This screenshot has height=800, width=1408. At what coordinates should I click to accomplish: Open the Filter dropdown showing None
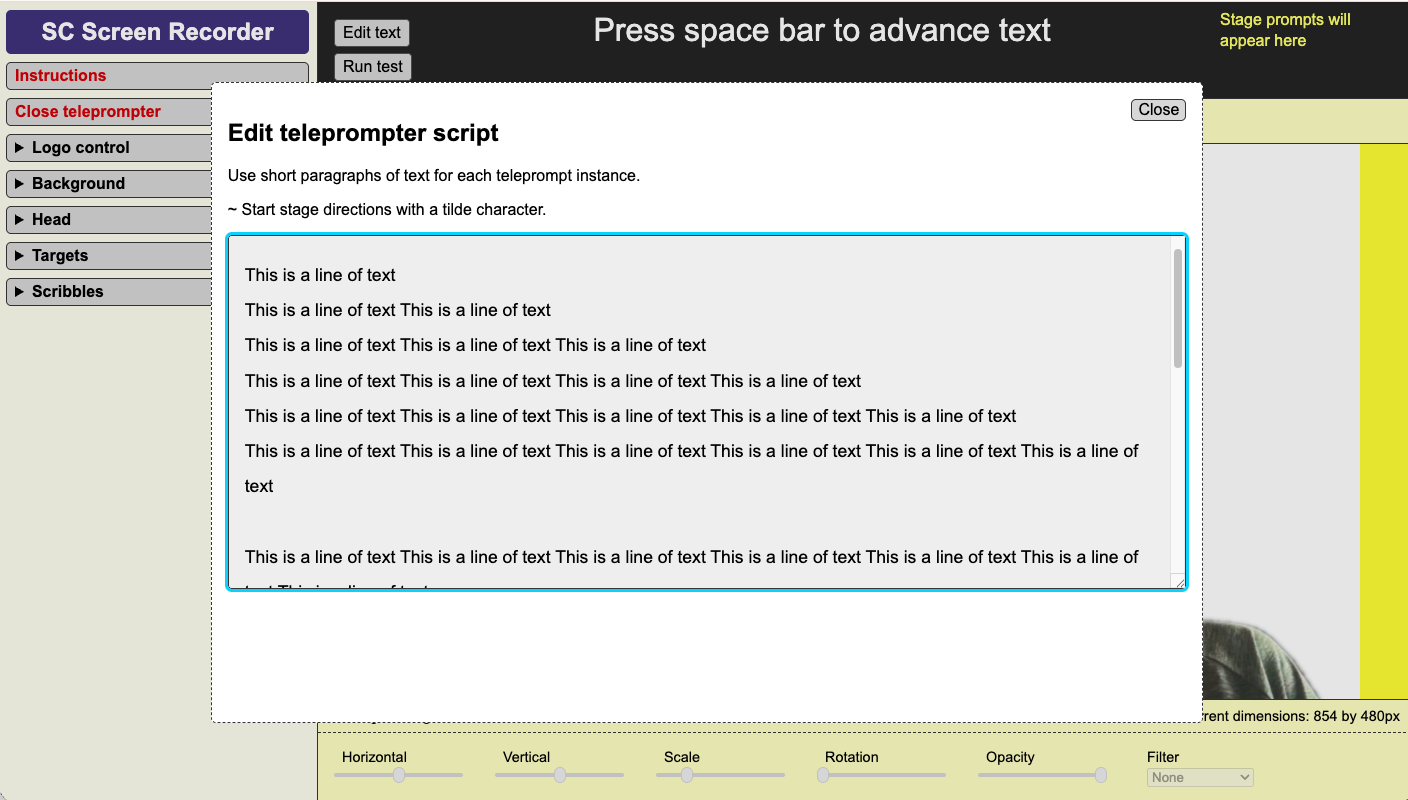(1199, 777)
